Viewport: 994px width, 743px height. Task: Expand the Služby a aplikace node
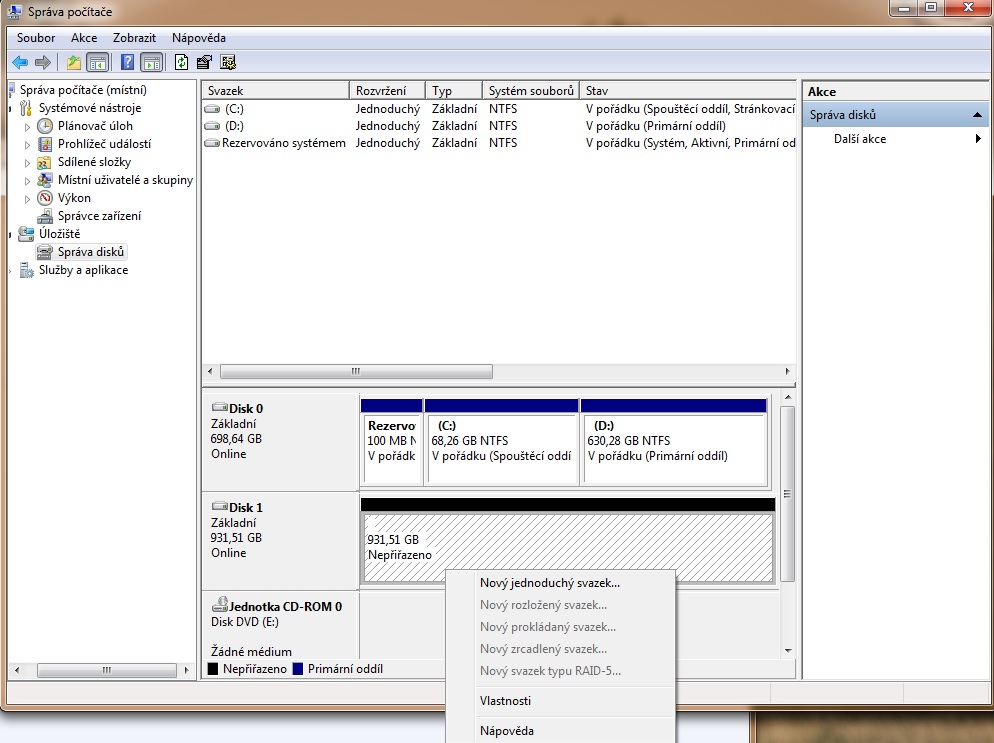click(12, 271)
